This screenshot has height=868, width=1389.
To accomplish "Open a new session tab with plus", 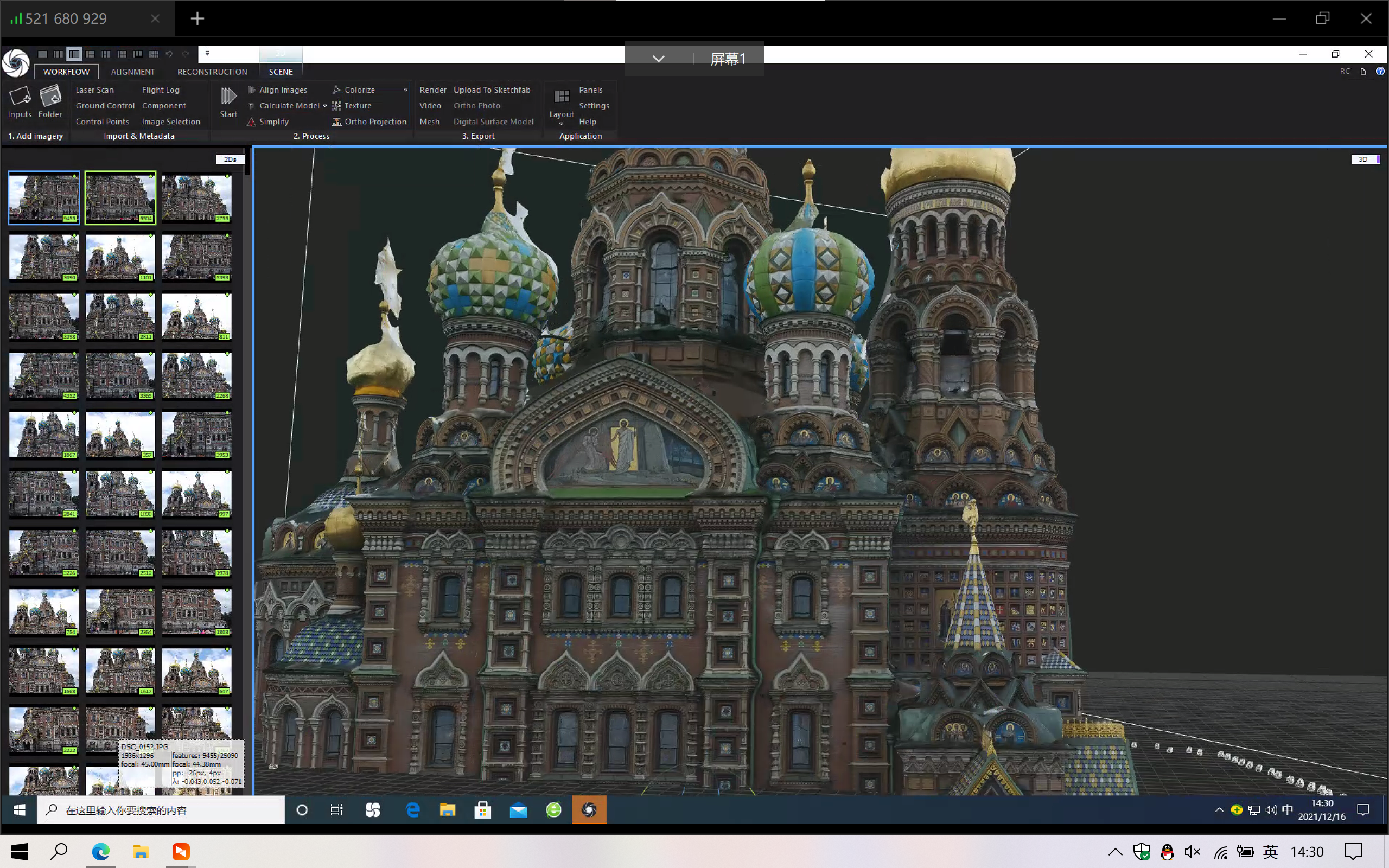I will pyautogui.click(x=197, y=19).
